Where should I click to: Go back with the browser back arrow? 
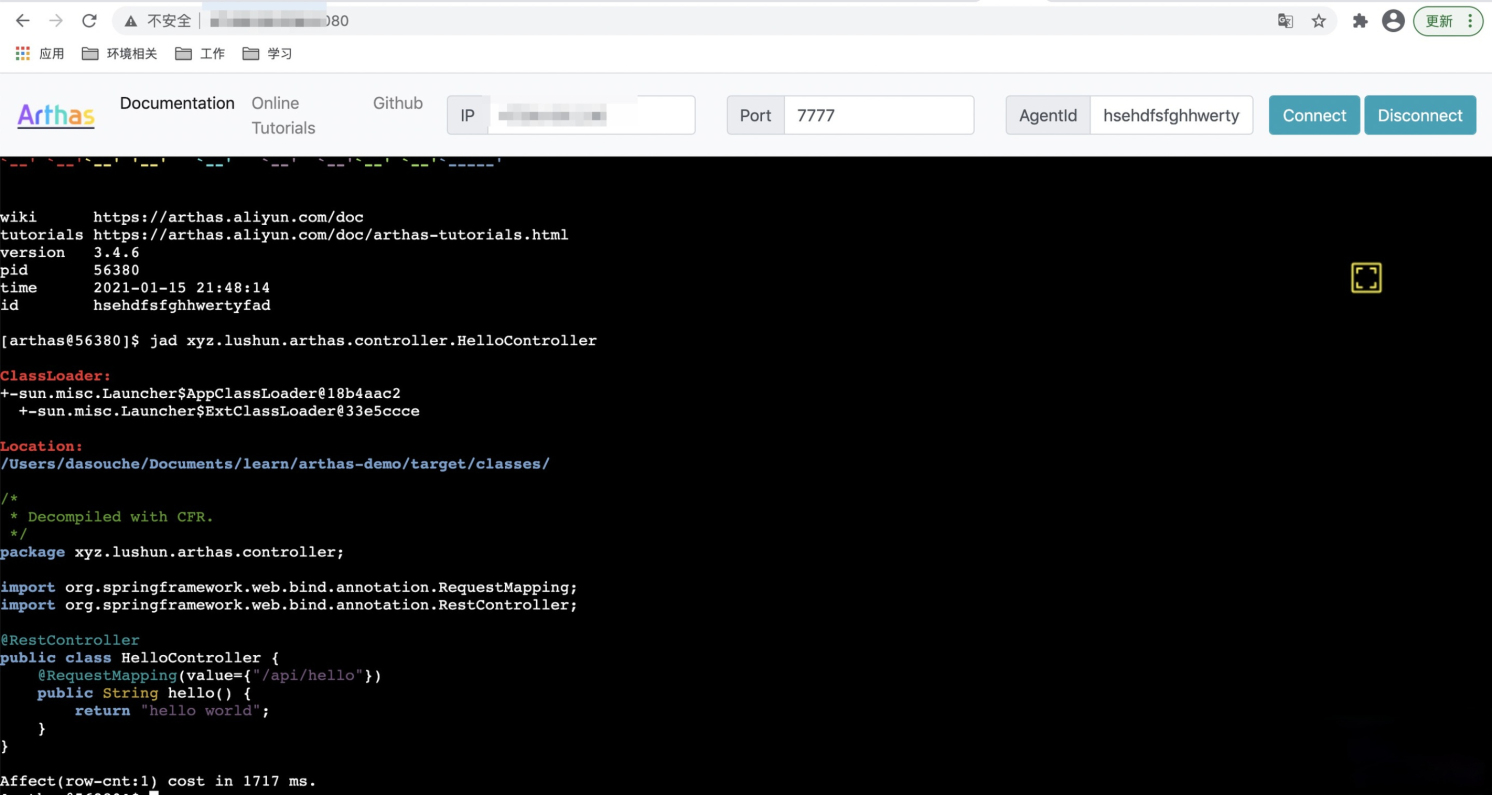tap(23, 21)
